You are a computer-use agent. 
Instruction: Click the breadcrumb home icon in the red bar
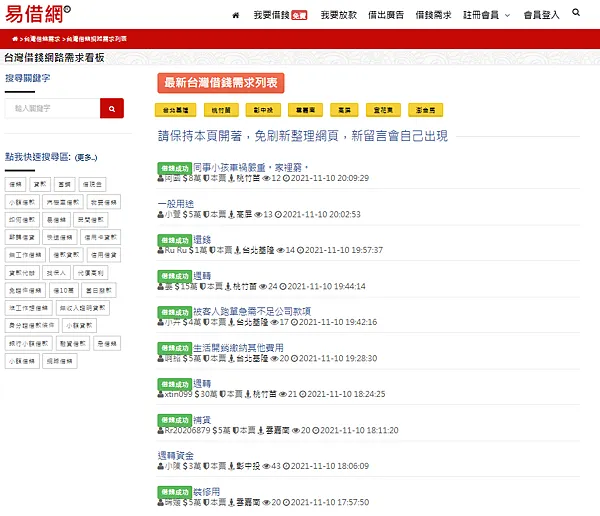tap(15, 39)
